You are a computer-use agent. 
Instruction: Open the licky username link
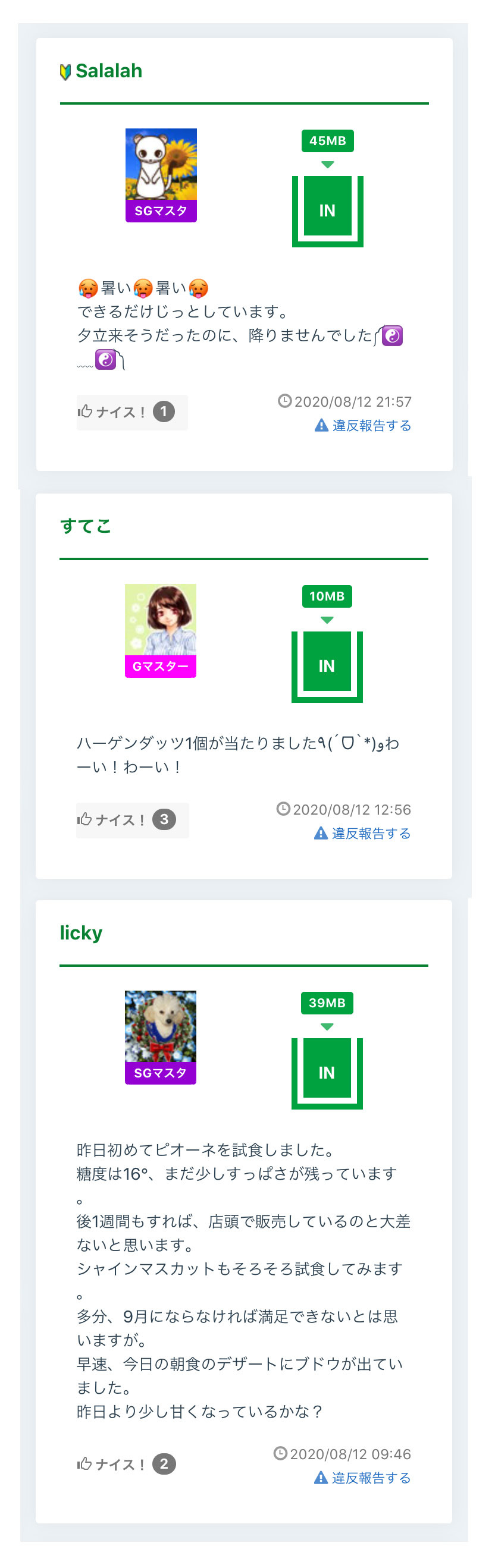tap(81, 932)
